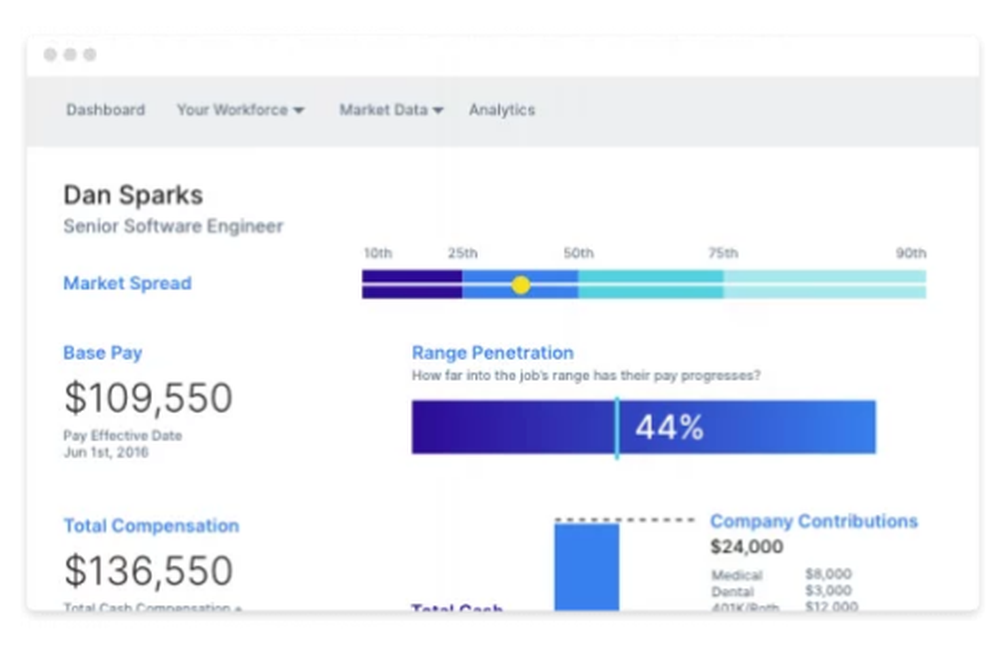The width and height of the screenshot is (1000, 645).
Task: Select the Senior Software Engineer title
Action: point(173,226)
